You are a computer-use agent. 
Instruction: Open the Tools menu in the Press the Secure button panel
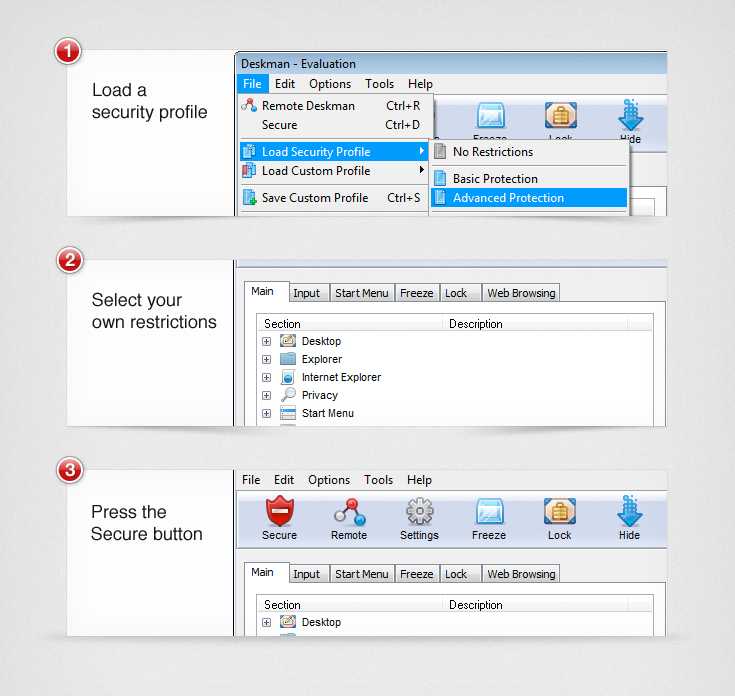coord(378,480)
